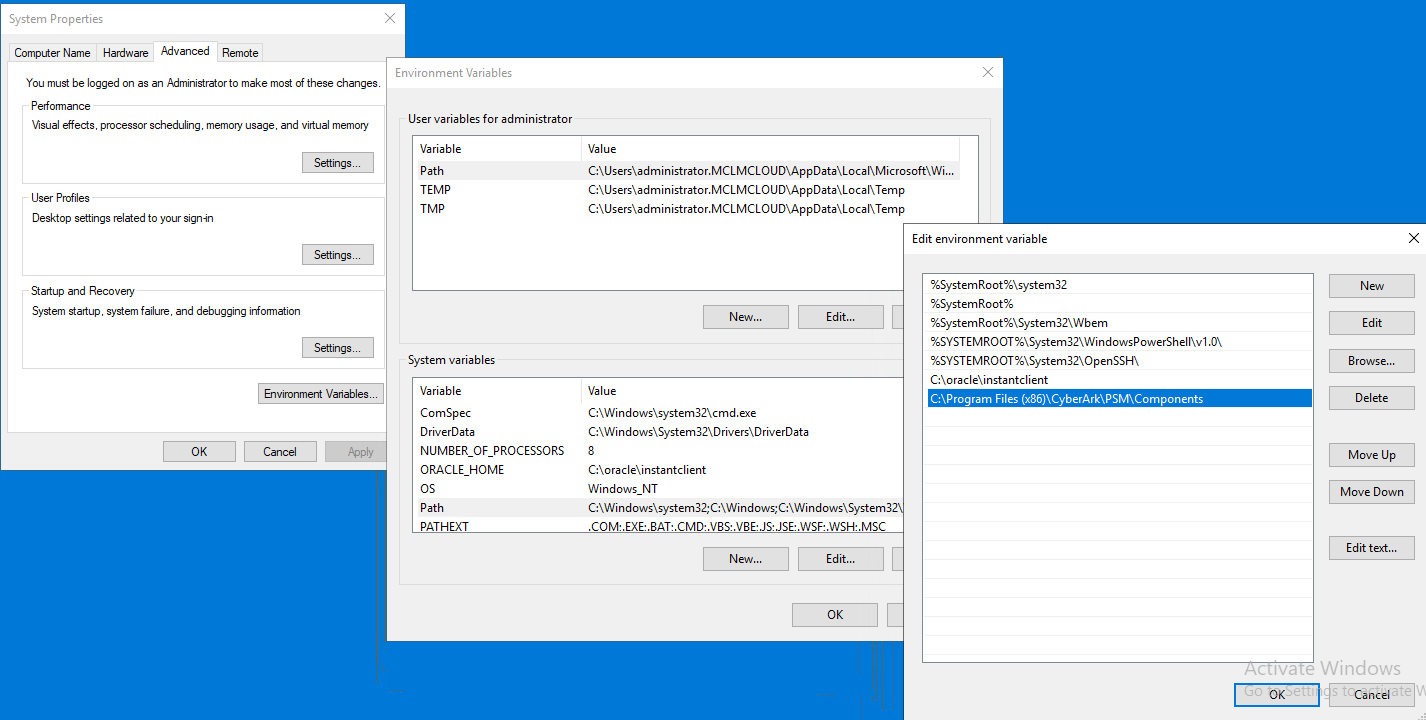Click the Environment Variables... button
The height and width of the screenshot is (720, 1426).
point(320,394)
